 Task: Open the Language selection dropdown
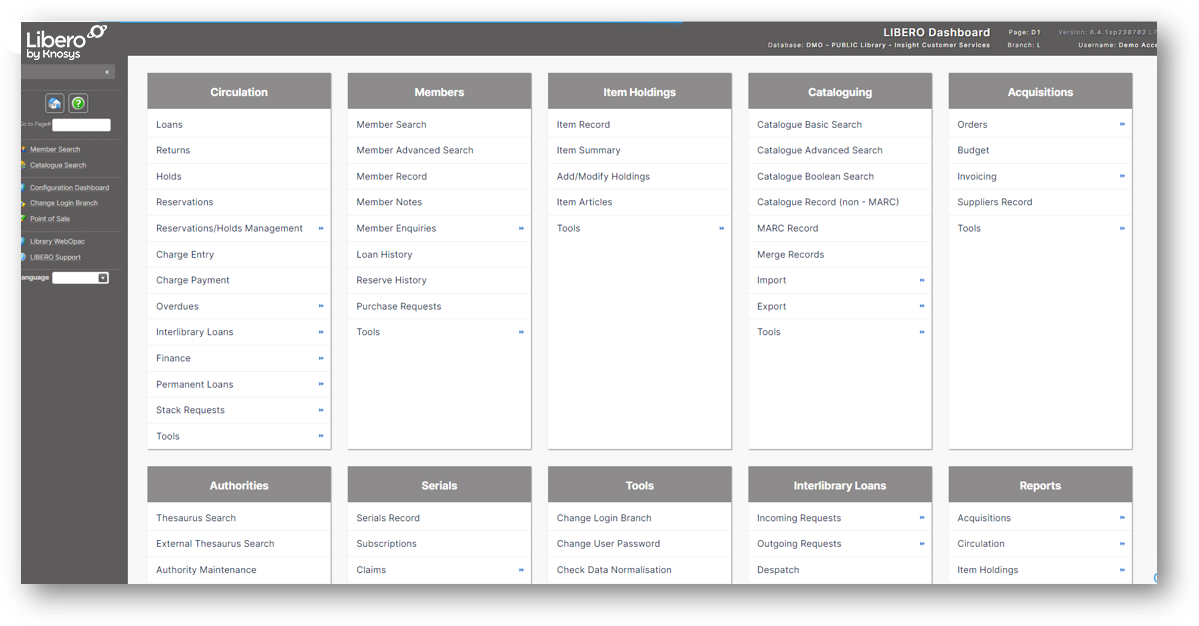coord(102,278)
